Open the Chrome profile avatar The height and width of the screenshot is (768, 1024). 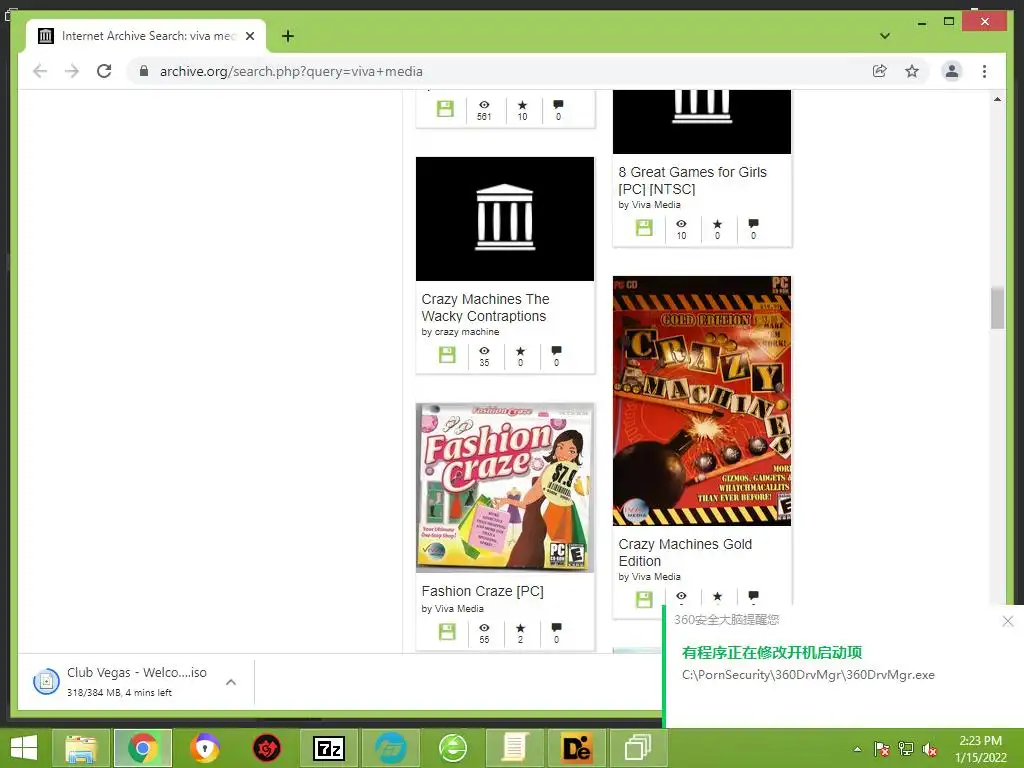(x=952, y=71)
